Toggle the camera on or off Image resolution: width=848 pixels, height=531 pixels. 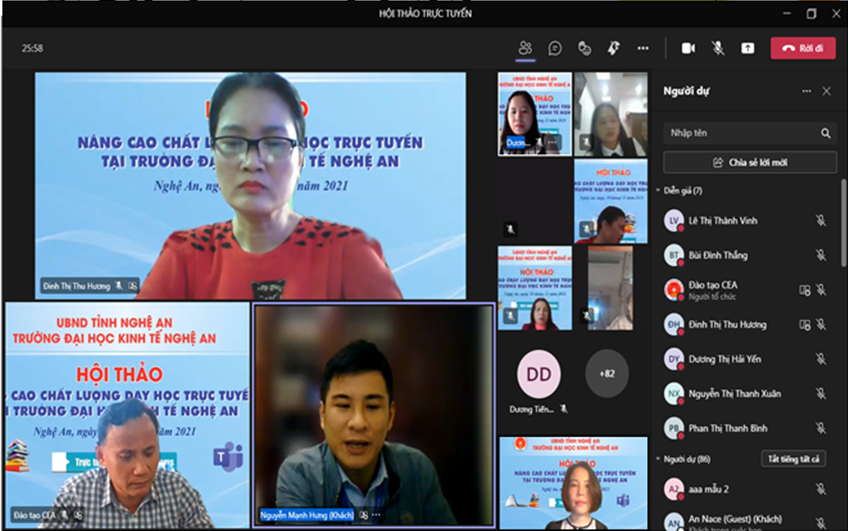click(x=688, y=48)
